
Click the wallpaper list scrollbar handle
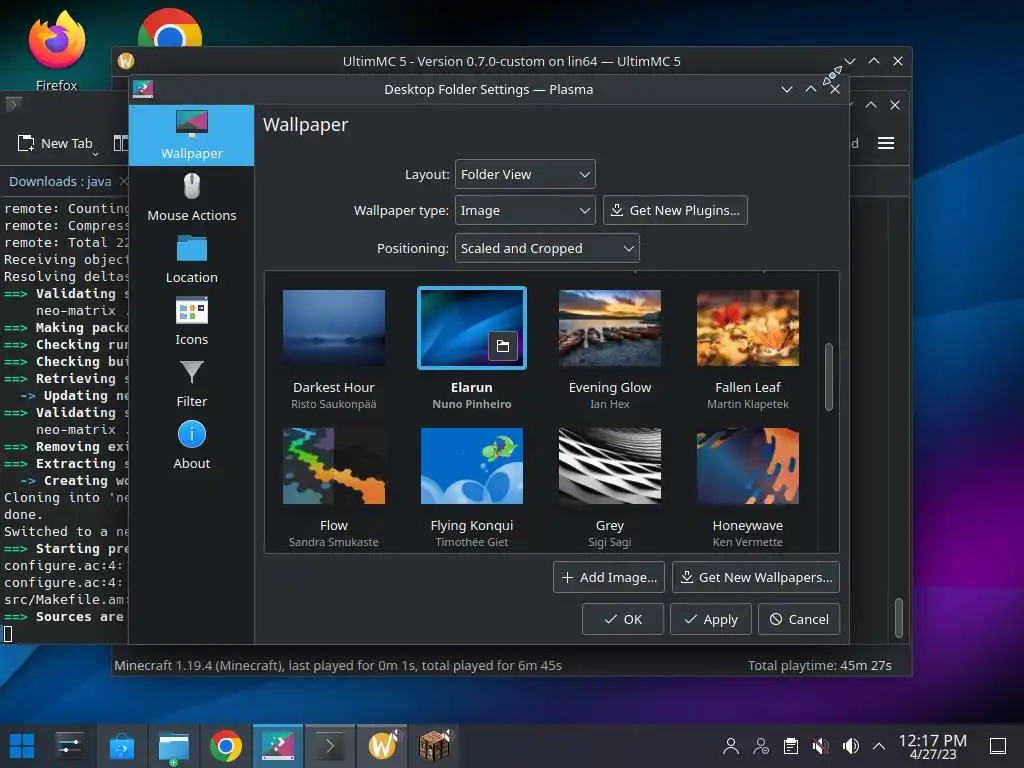pyautogui.click(x=829, y=377)
